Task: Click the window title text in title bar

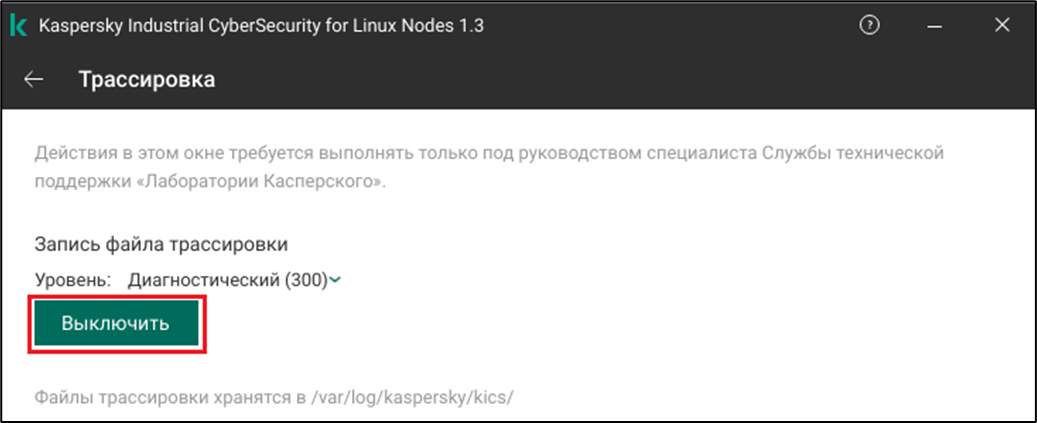Action: [x=261, y=26]
